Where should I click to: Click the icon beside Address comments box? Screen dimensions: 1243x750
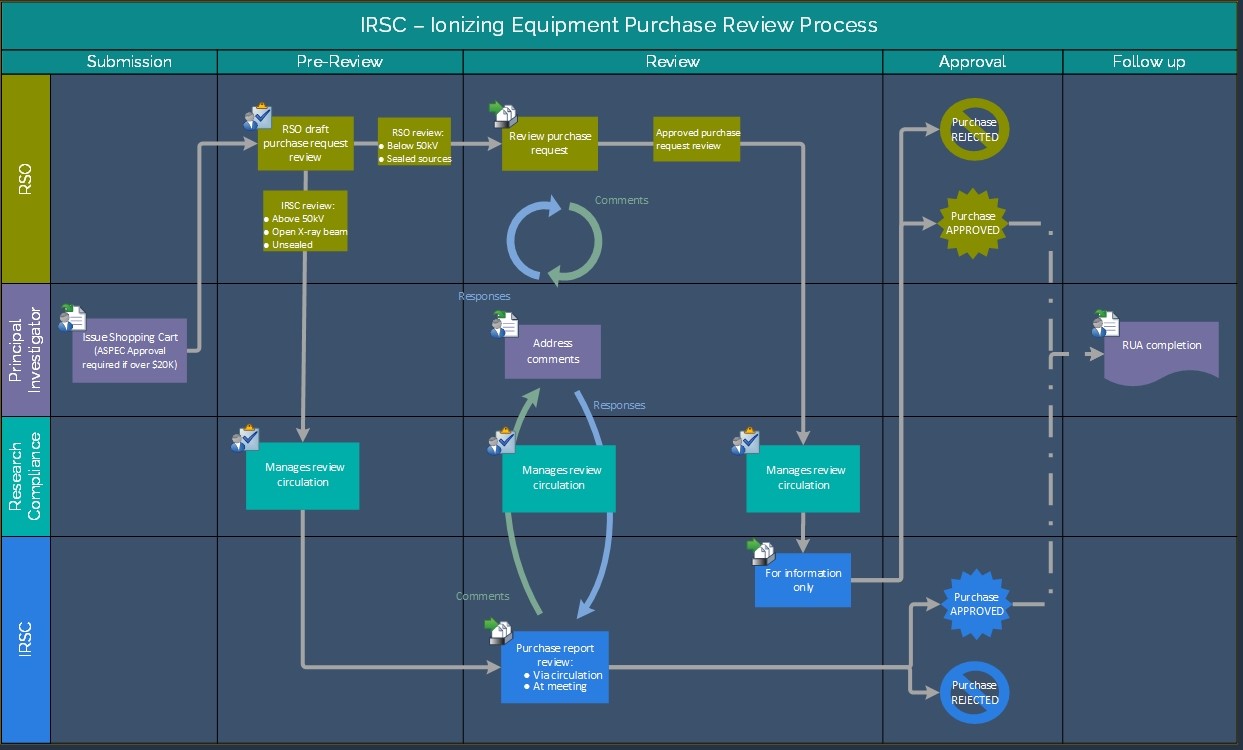tap(505, 325)
